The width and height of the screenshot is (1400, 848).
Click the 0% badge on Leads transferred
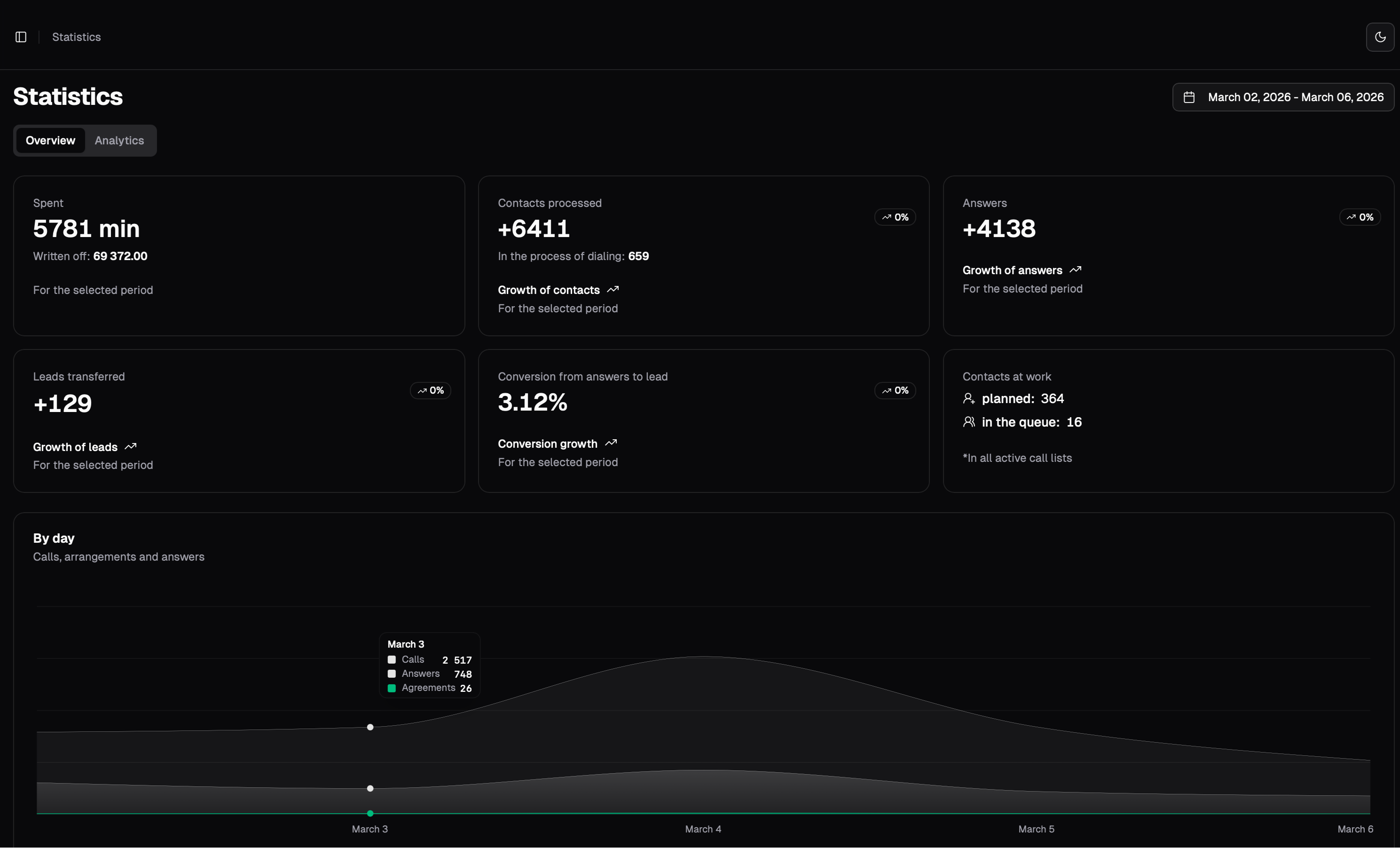(430, 390)
